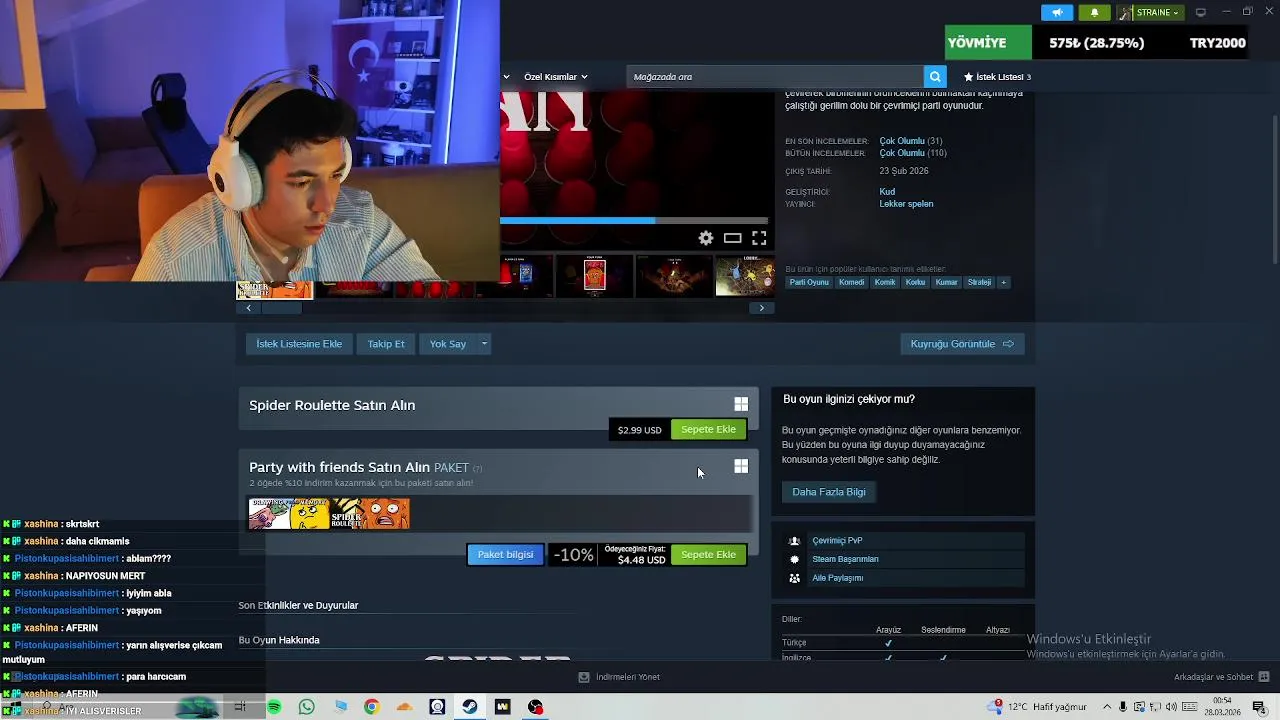Open the recent reviews Çok Olumlu (31) link

[x=910, y=141]
